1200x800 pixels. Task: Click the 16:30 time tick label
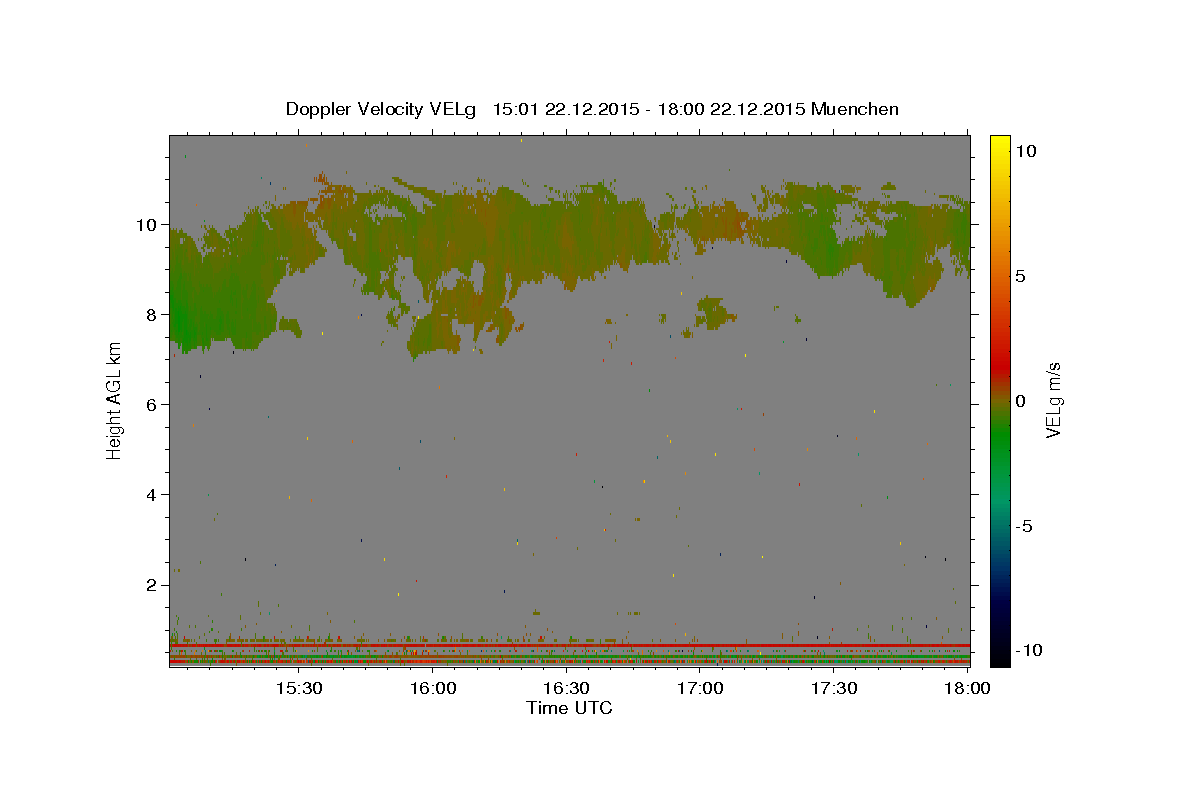[x=567, y=688]
